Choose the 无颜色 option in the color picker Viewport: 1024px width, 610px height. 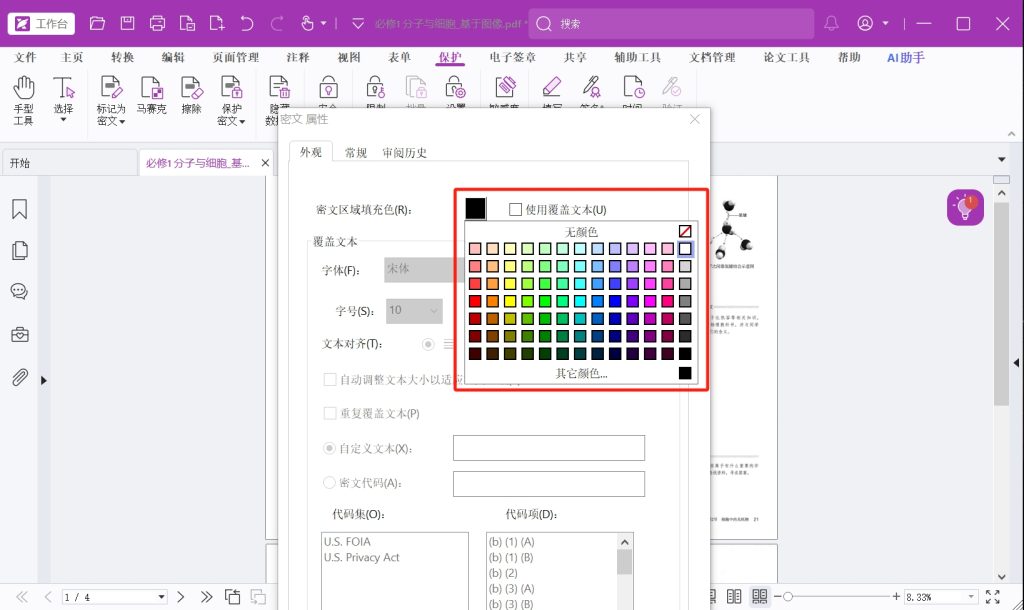pos(581,231)
